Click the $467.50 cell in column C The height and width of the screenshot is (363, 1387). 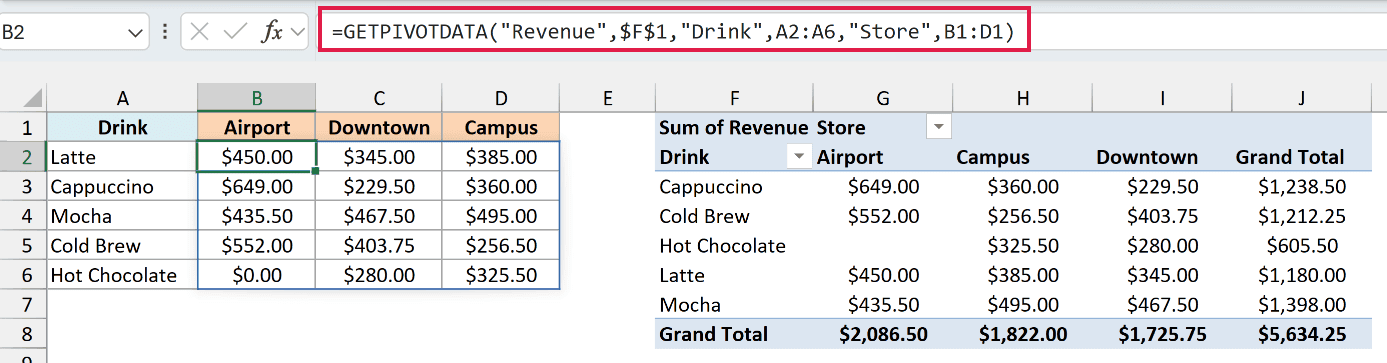(x=379, y=216)
